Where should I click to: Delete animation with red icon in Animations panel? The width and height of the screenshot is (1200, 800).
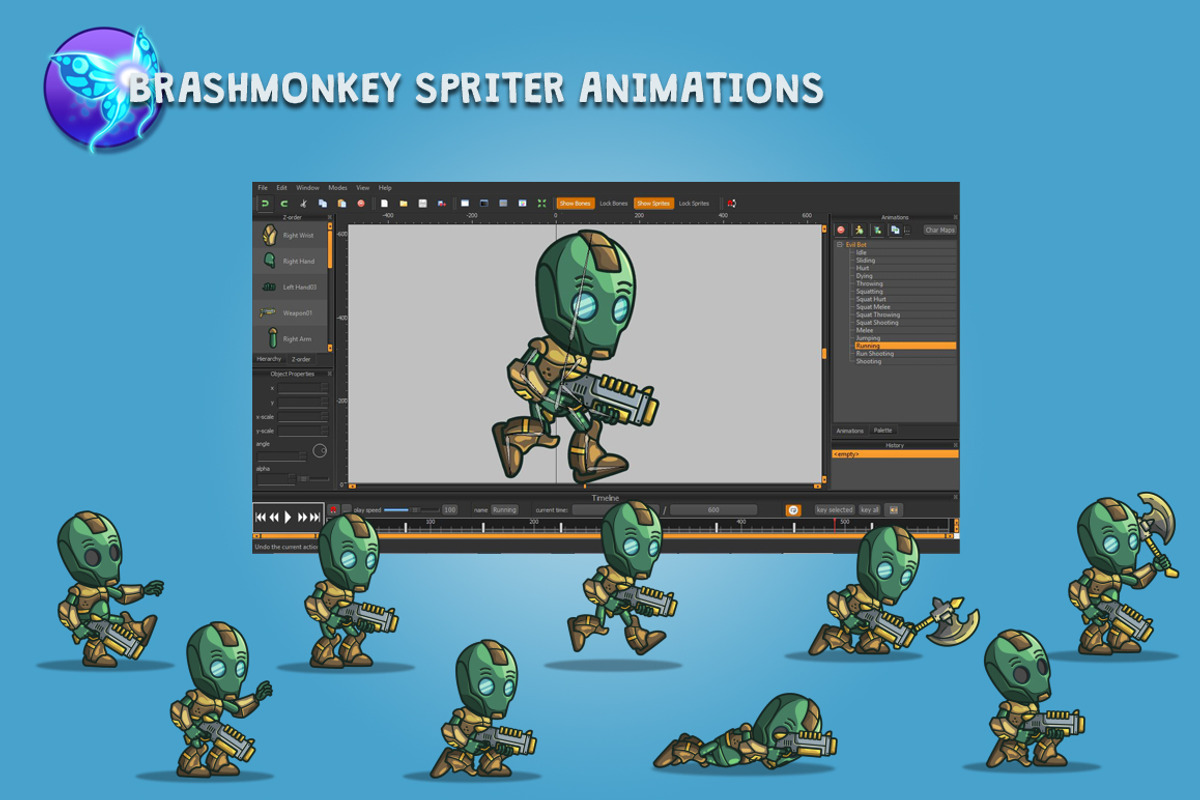841,230
